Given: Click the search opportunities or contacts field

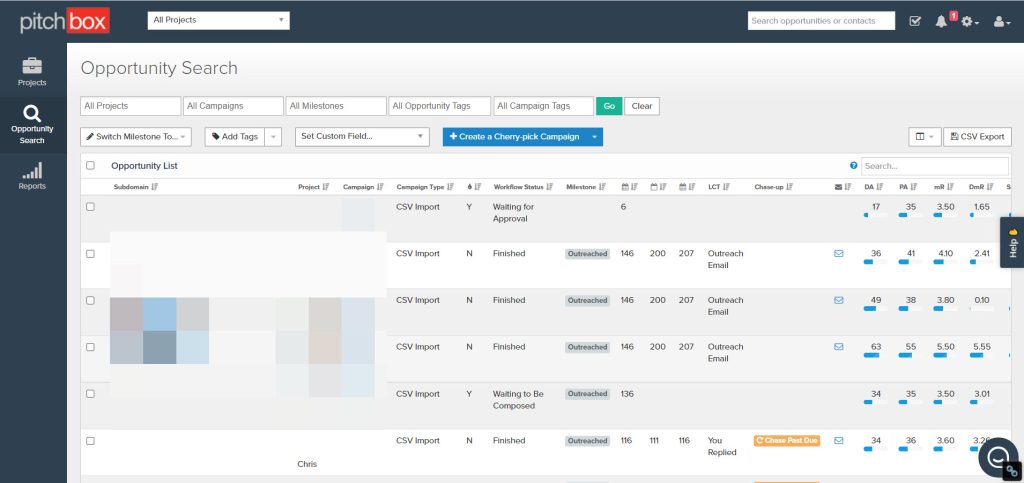Looking at the screenshot, I should (x=821, y=21).
